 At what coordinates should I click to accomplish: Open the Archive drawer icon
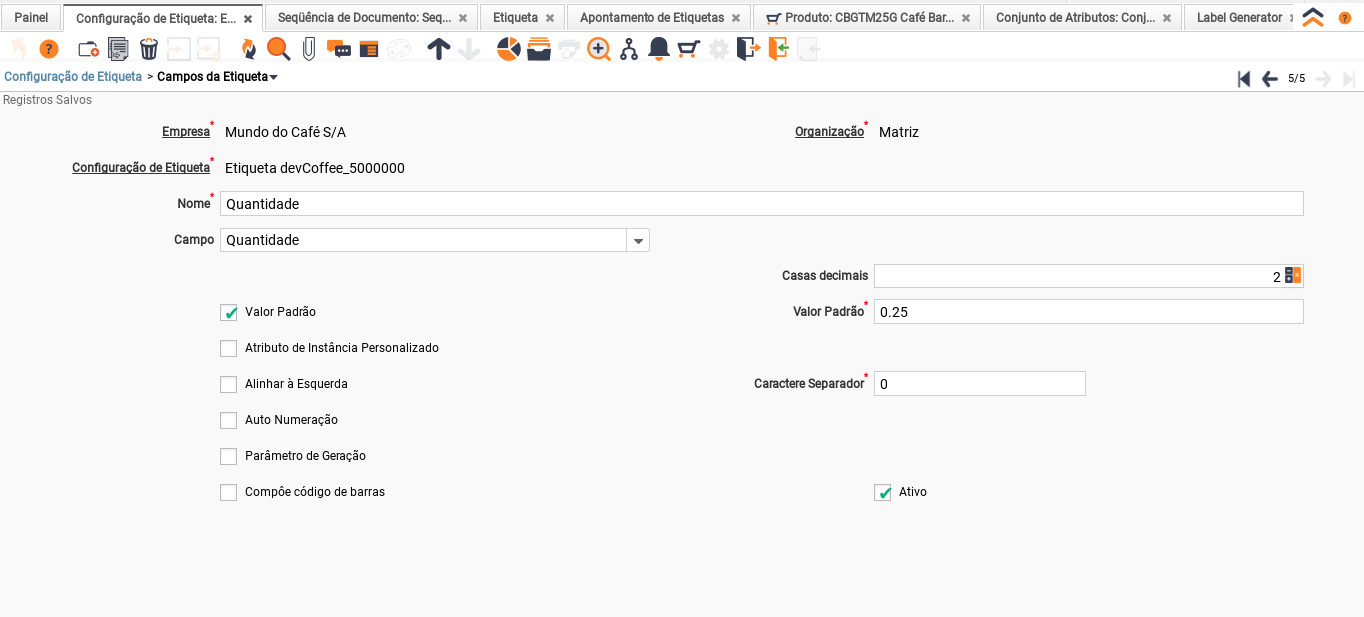pyautogui.click(x=539, y=49)
